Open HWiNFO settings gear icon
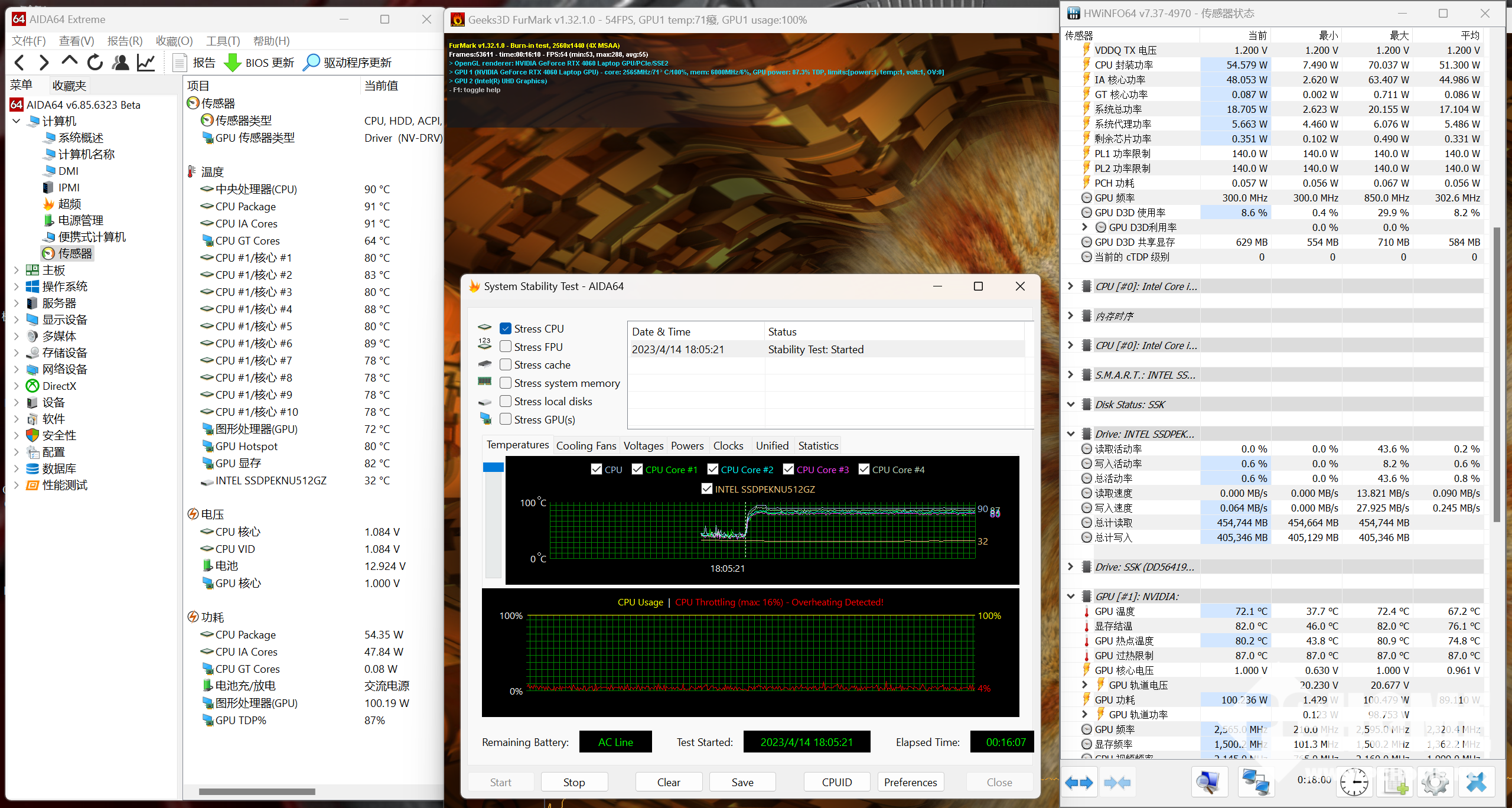Screen dimensions: 1512x808 click(1435, 783)
